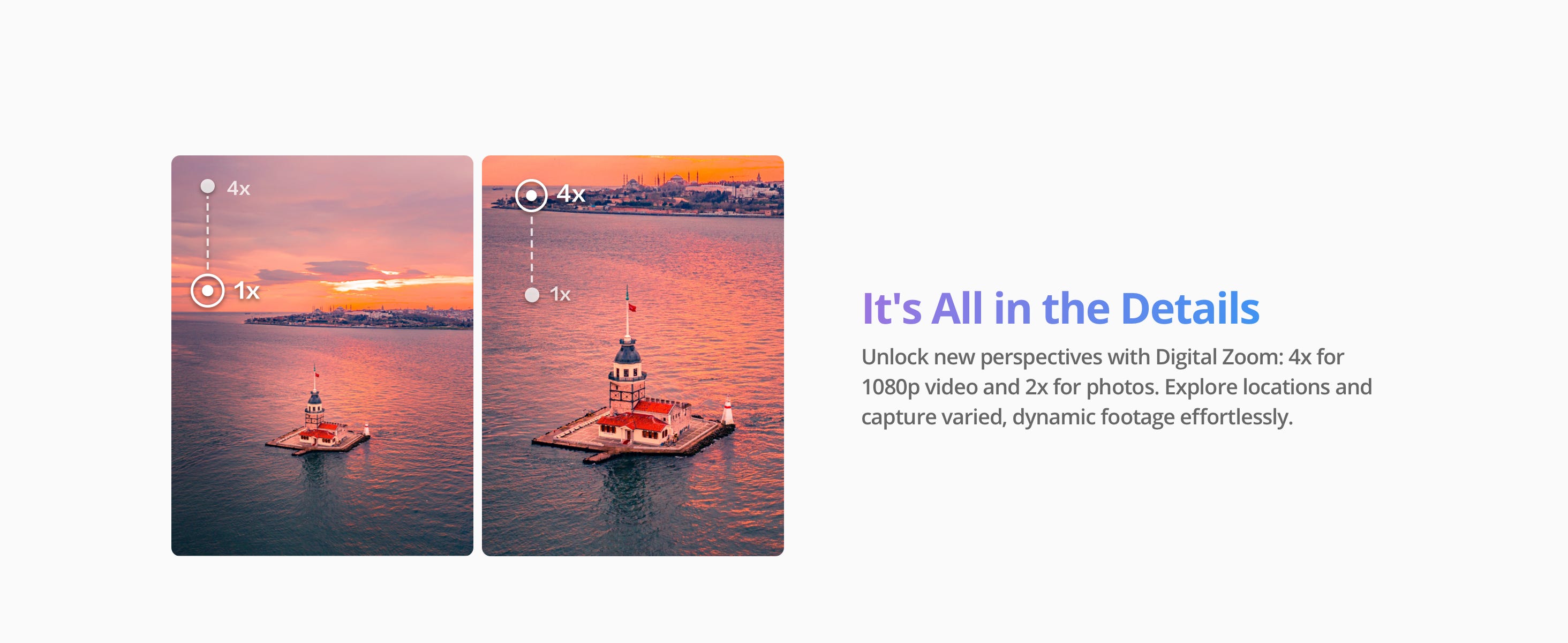Click the 1x label in right photo

pos(560,295)
